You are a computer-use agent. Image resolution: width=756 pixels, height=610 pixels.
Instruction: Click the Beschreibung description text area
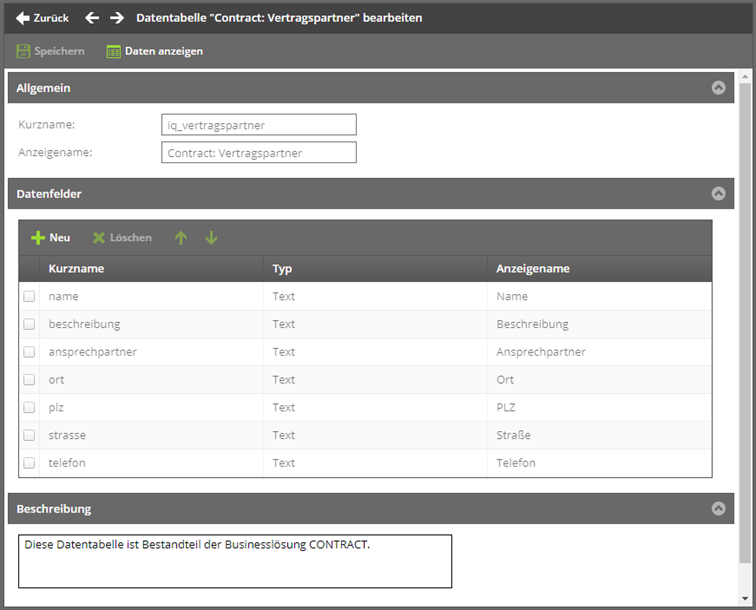click(x=235, y=561)
